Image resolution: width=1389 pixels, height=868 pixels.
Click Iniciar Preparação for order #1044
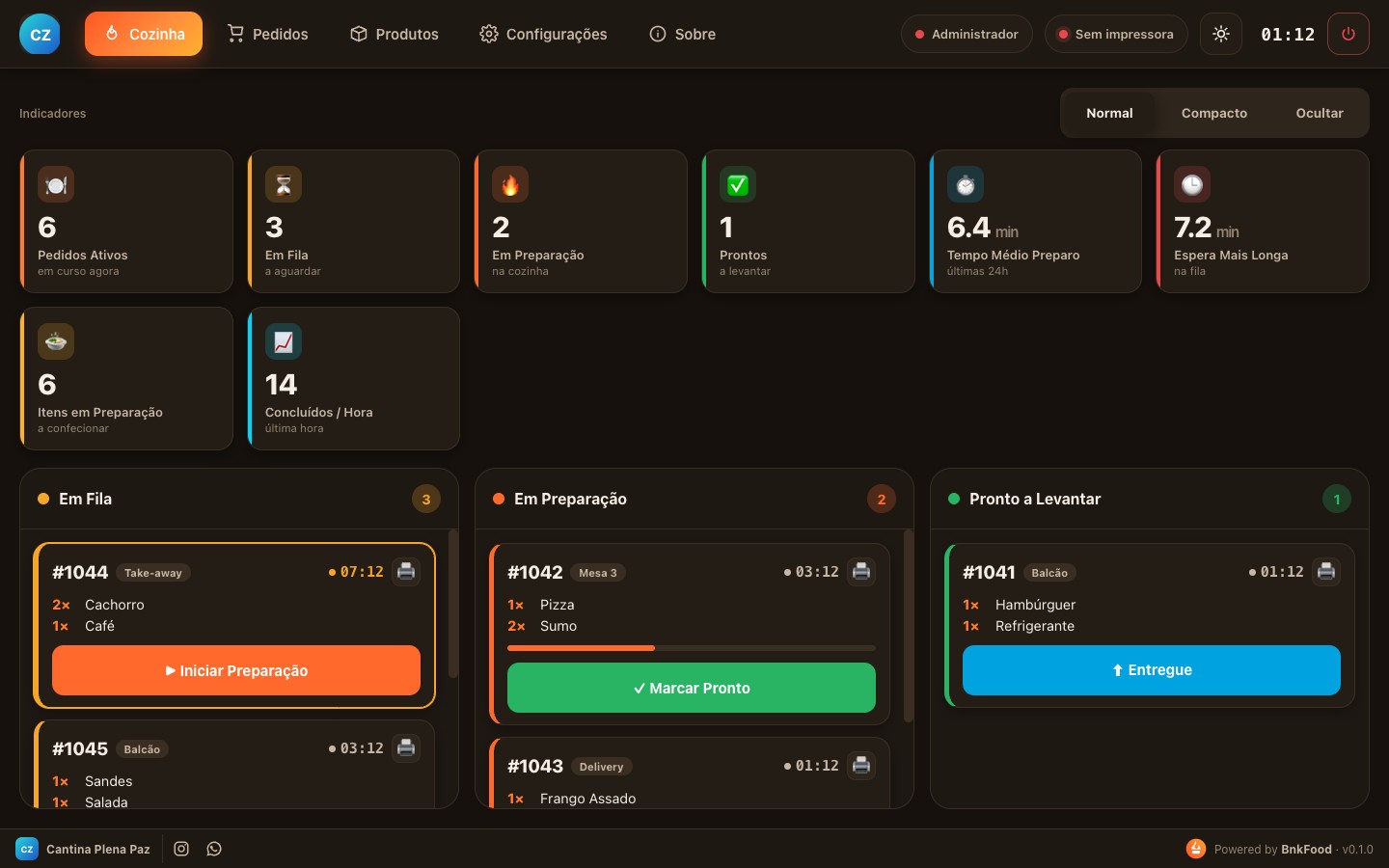coord(236,670)
